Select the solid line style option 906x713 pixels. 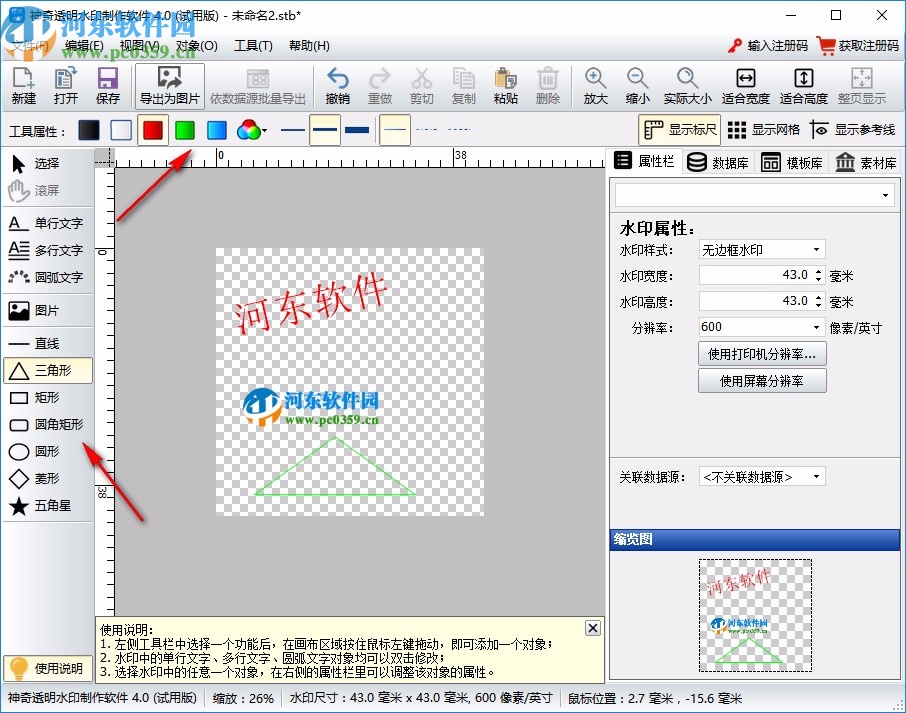point(395,129)
